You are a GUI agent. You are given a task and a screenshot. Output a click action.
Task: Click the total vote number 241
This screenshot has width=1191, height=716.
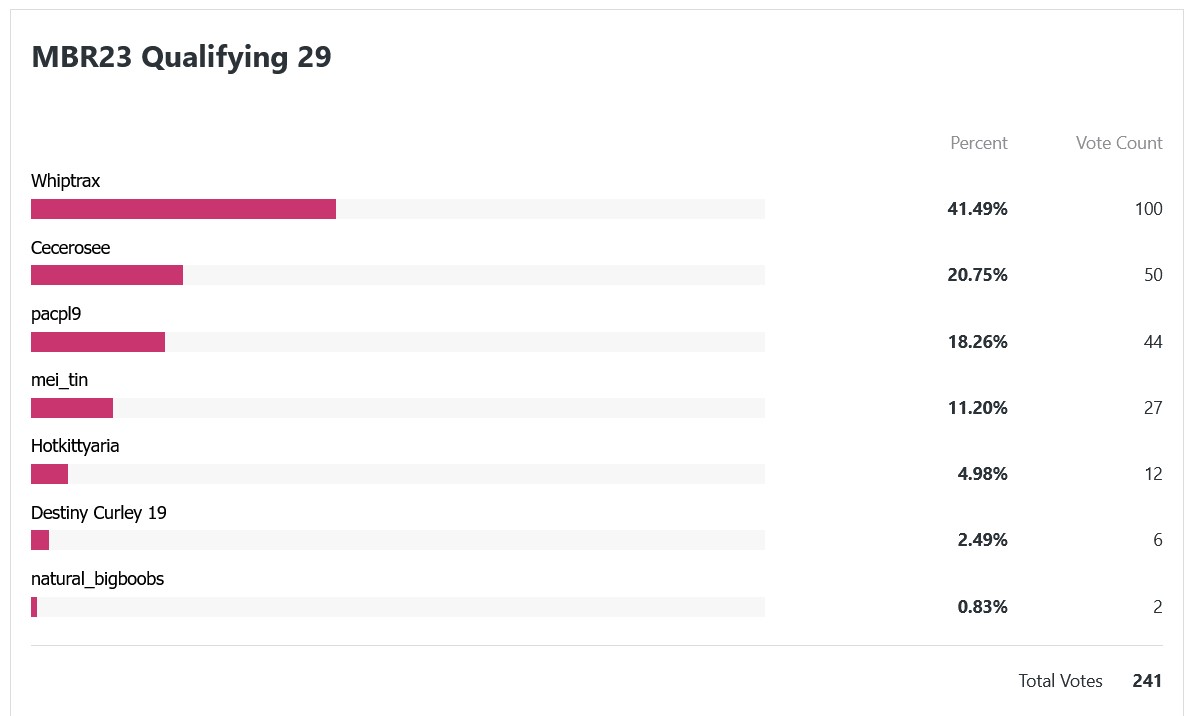click(1147, 681)
